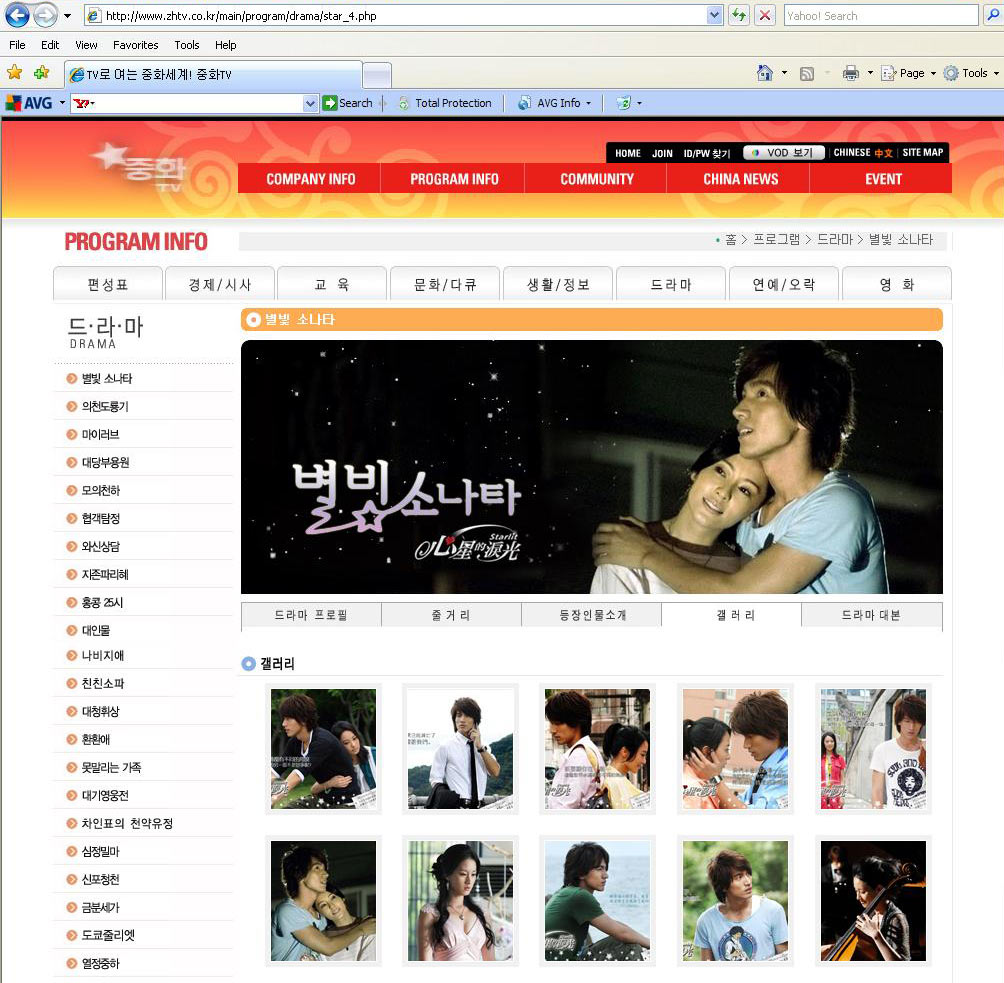Screen dimensions: 1004x983
Task: Open the Home button dropdown arrow
Action: click(x=784, y=73)
